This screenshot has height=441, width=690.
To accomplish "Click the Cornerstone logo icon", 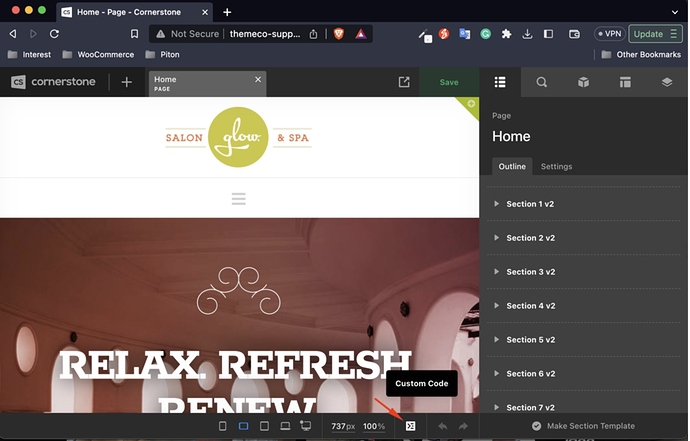I will 18,82.
